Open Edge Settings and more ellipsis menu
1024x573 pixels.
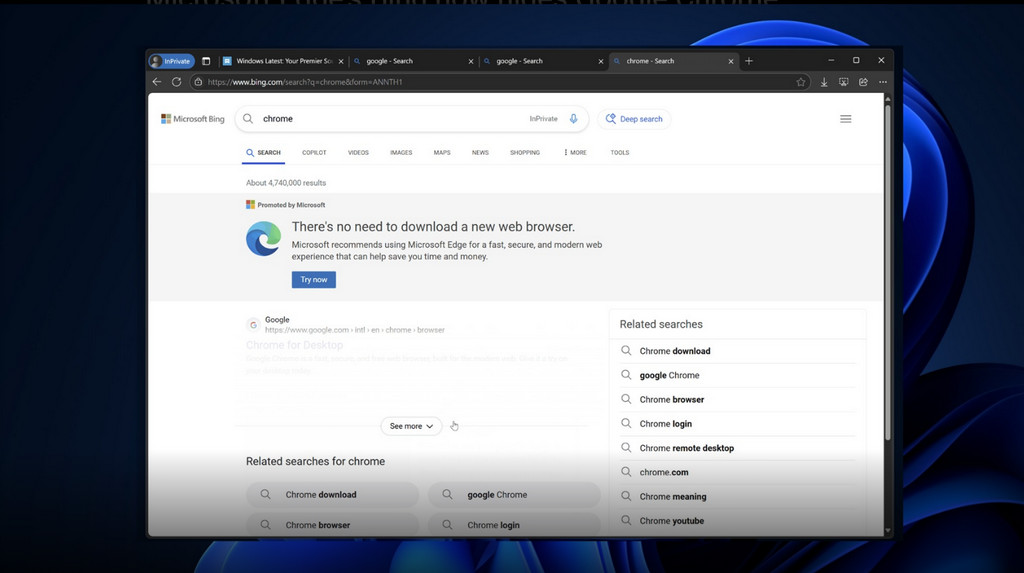point(883,82)
